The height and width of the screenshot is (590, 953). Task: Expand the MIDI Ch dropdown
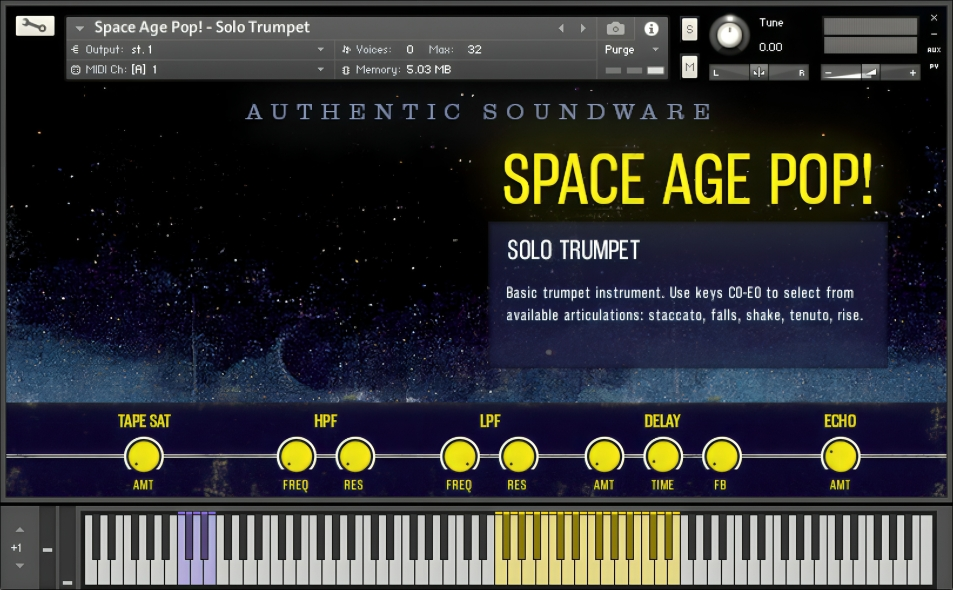tap(320, 70)
